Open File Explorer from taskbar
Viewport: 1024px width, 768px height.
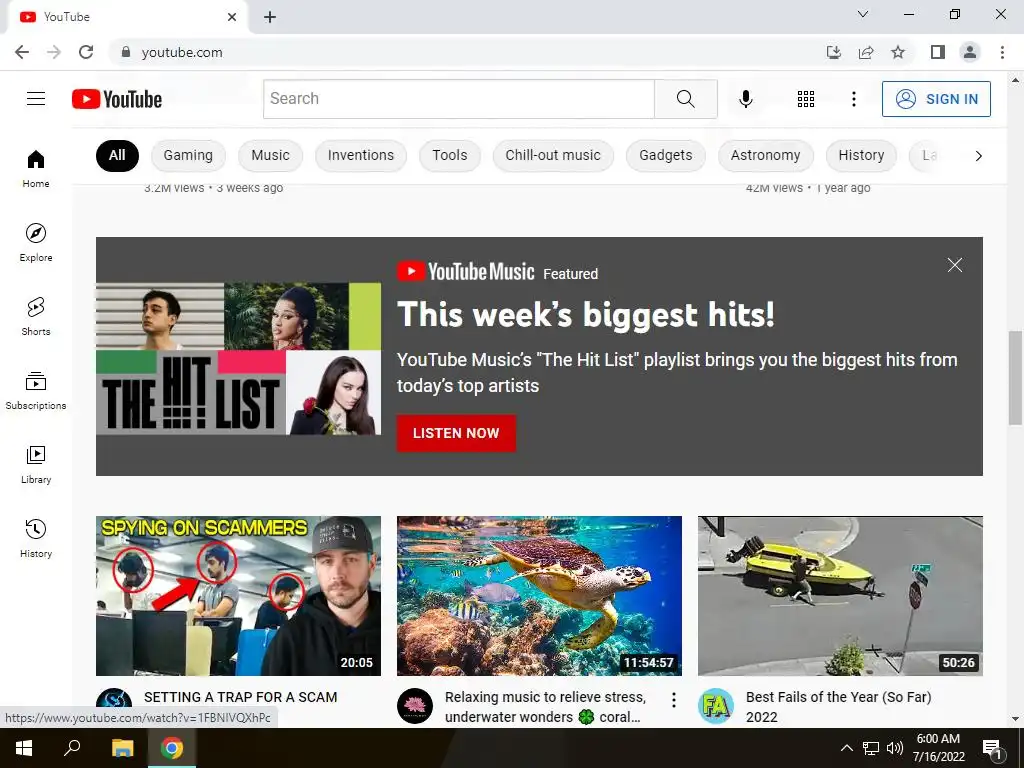coord(122,748)
